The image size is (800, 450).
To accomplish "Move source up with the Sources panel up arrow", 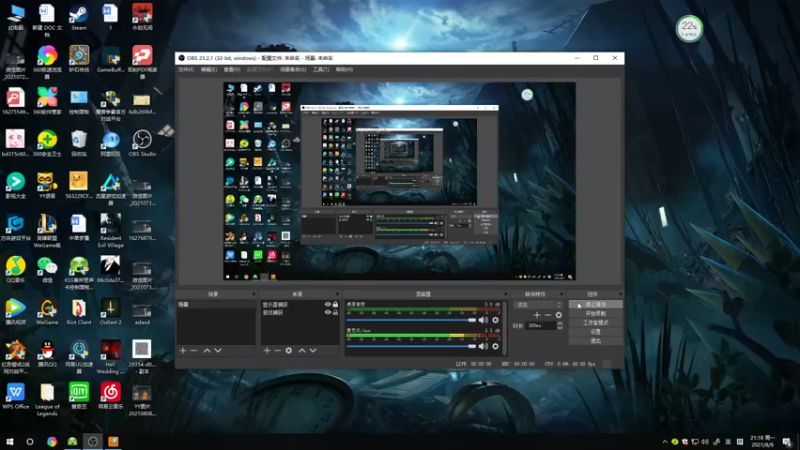I will [302, 351].
